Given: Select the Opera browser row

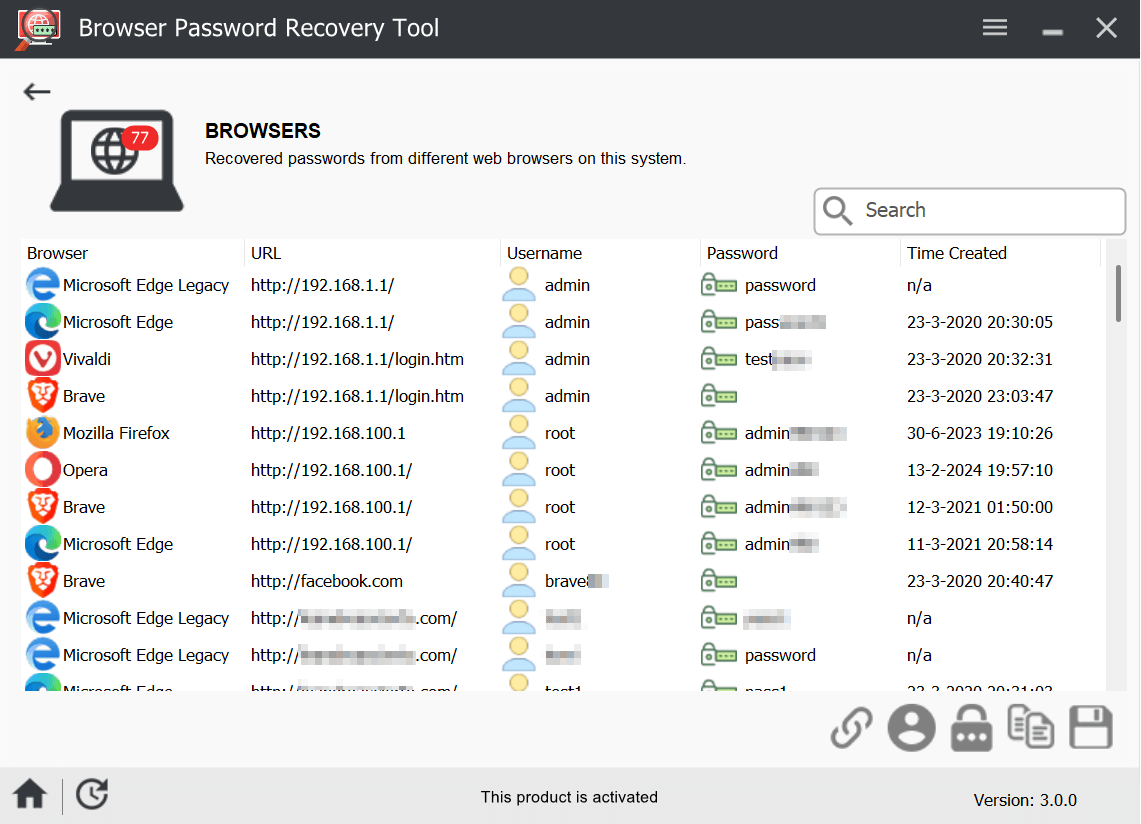Looking at the screenshot, I should click(85, 470).
